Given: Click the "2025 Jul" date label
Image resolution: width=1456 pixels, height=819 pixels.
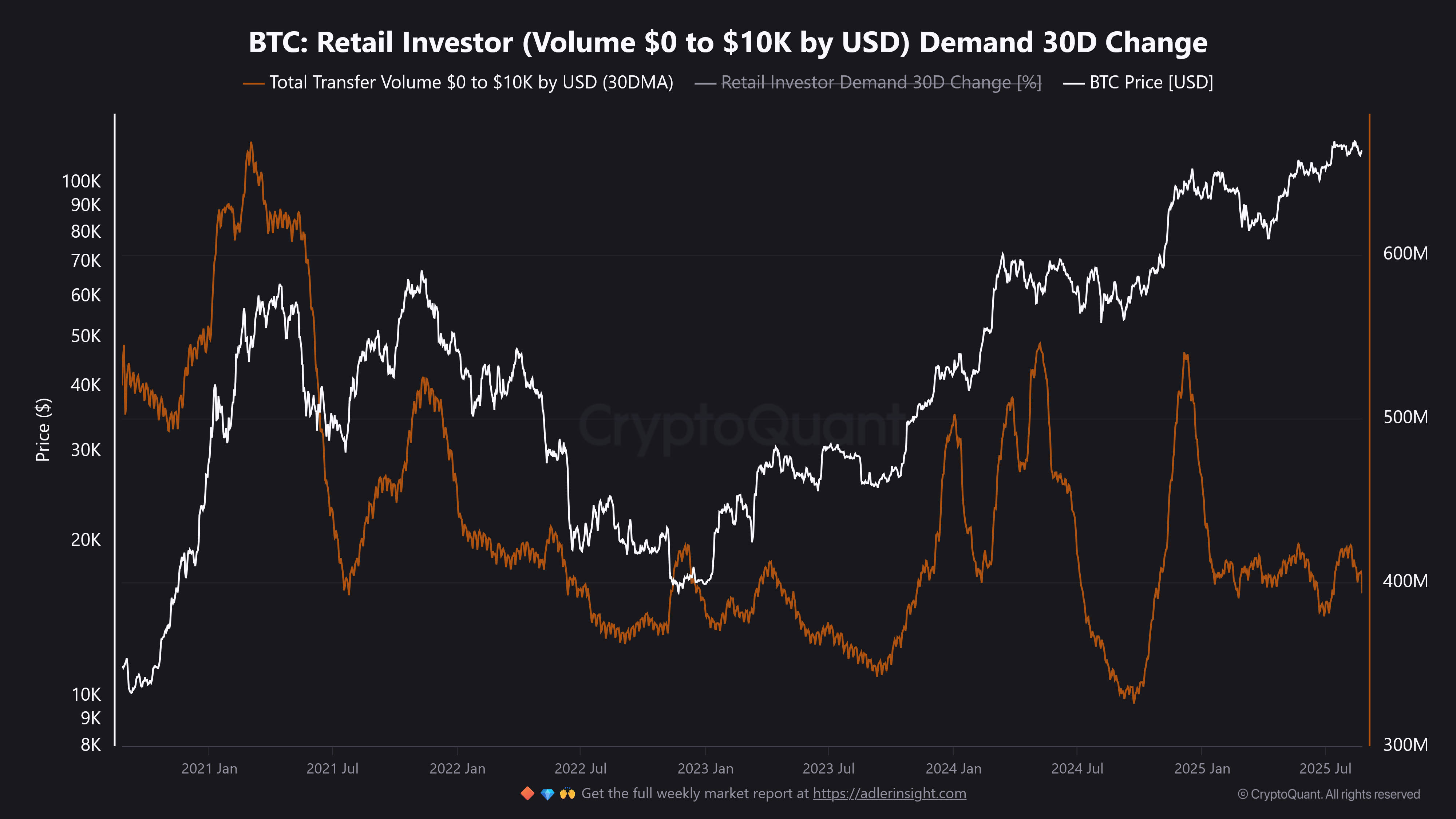Looking at the screenshot, I should coord(1325,769).
